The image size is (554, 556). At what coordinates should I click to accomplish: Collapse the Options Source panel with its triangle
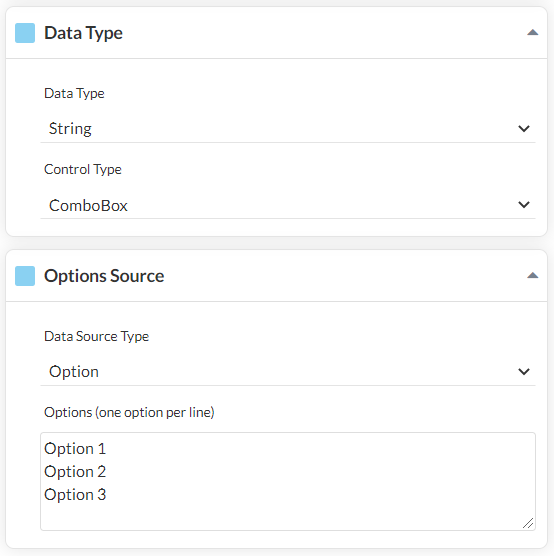coord(532,276)
